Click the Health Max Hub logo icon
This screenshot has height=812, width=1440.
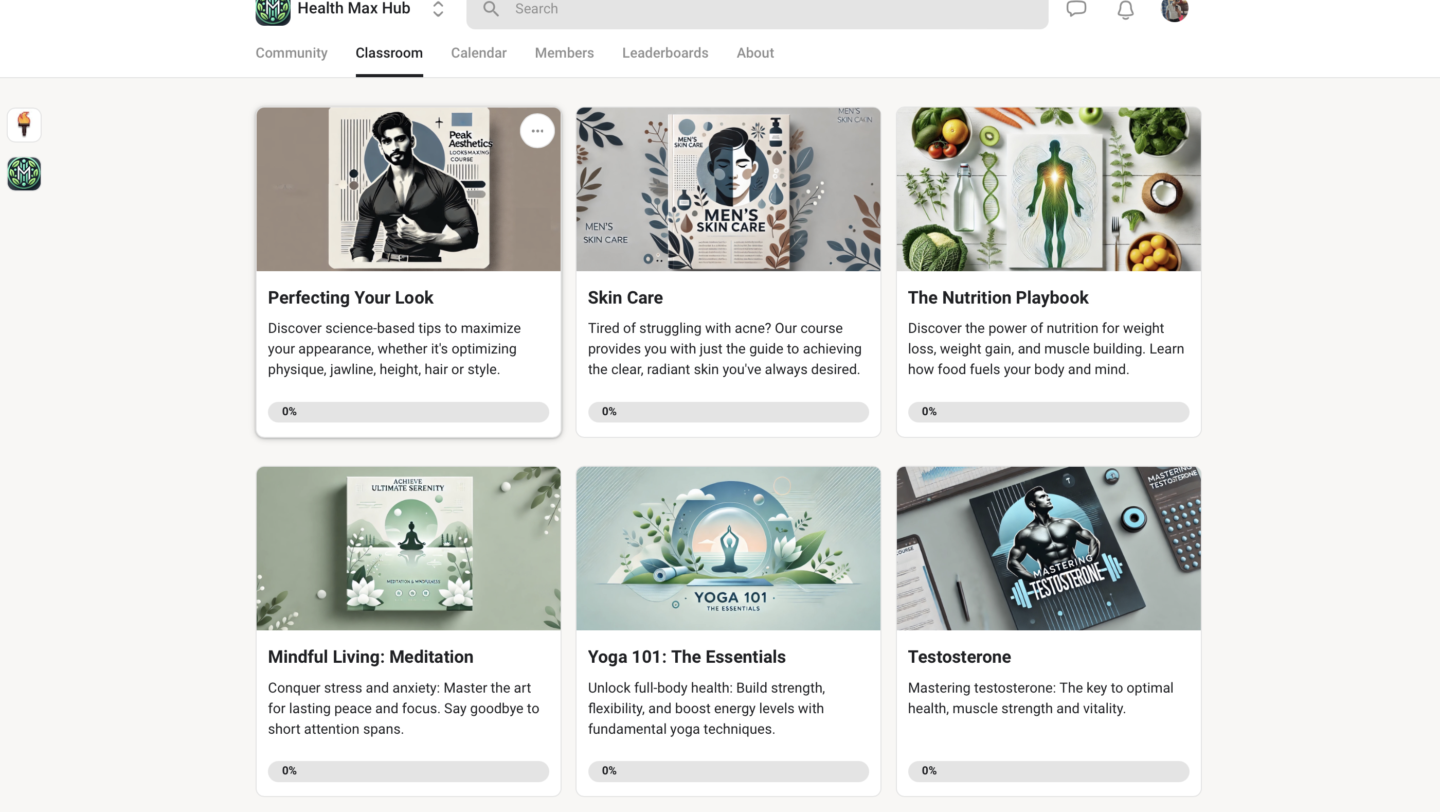click(x=273, y=11)
